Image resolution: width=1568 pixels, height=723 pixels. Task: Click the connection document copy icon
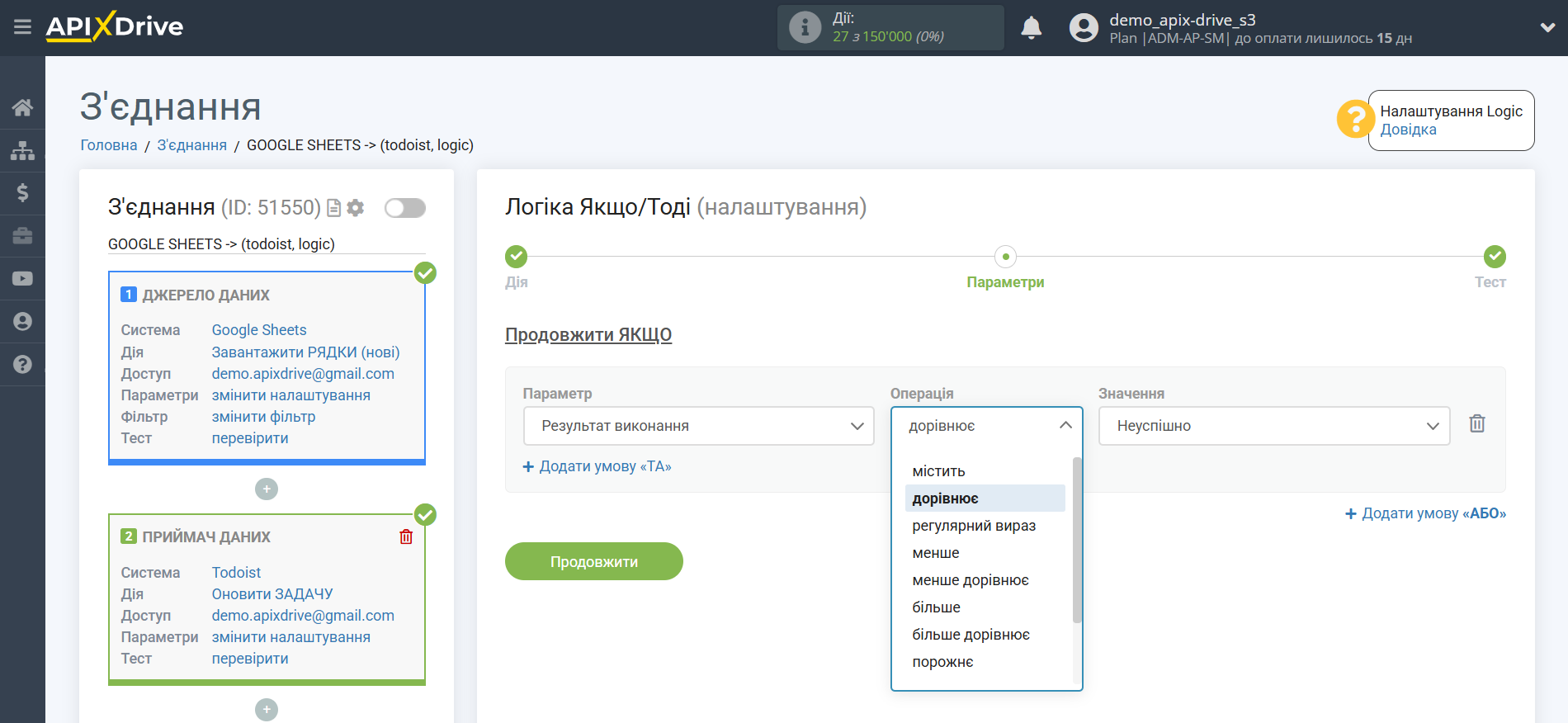tap(333, 208)
